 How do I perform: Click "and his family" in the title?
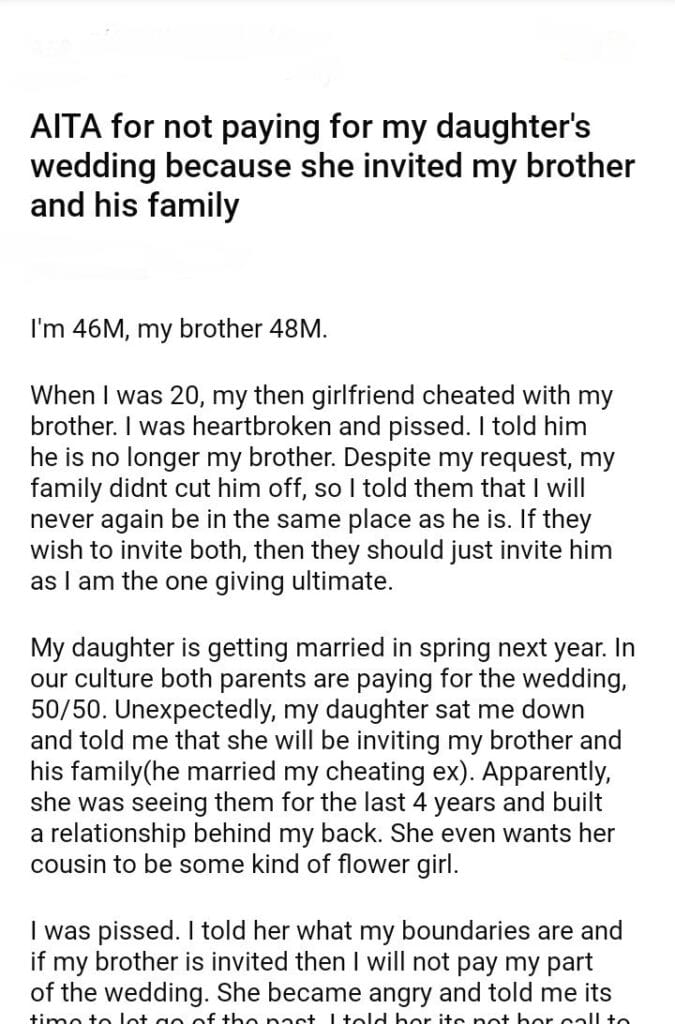135,207
